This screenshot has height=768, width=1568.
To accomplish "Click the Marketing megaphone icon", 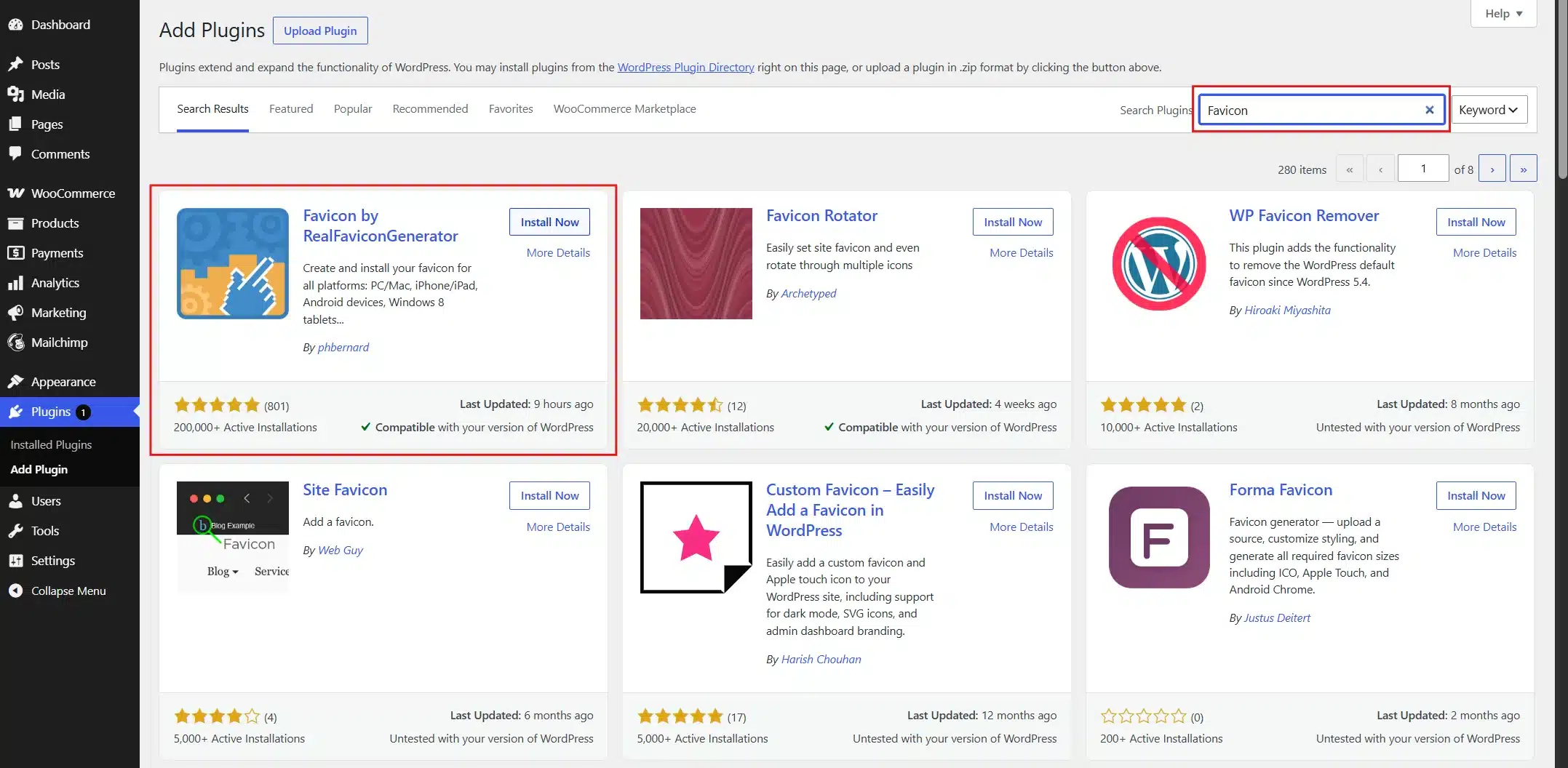I will click(15, 313).
